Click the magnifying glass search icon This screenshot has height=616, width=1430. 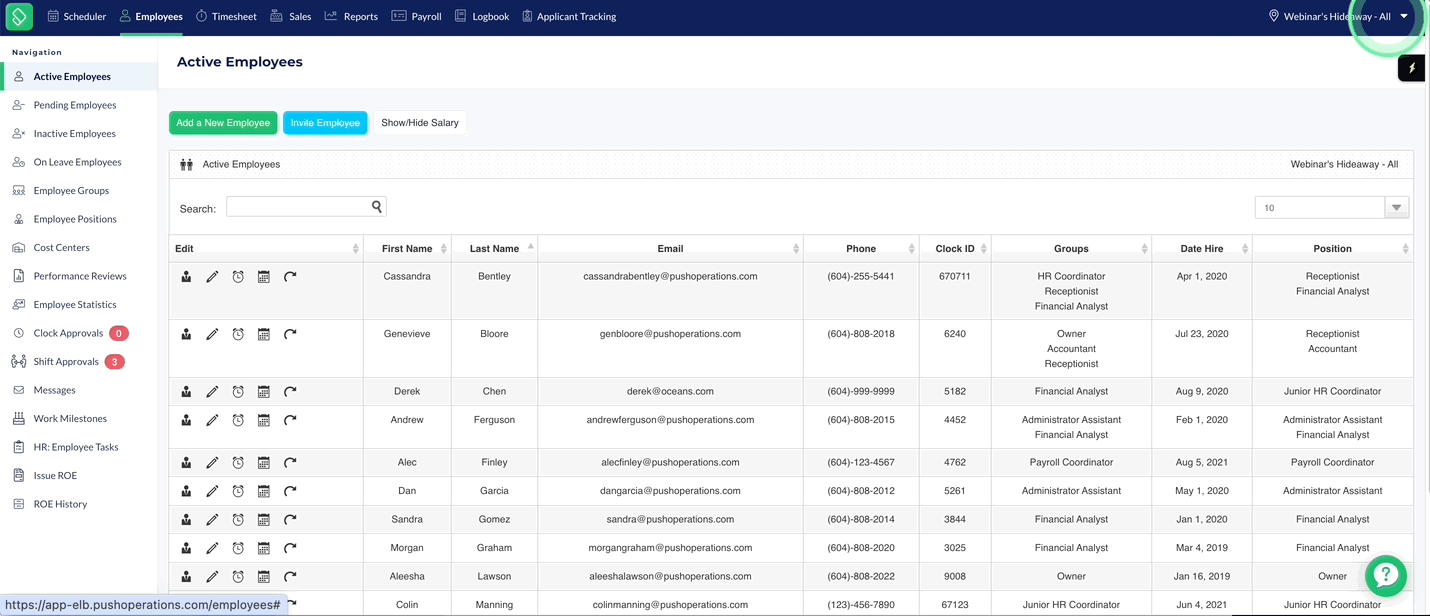click(377, 207)
